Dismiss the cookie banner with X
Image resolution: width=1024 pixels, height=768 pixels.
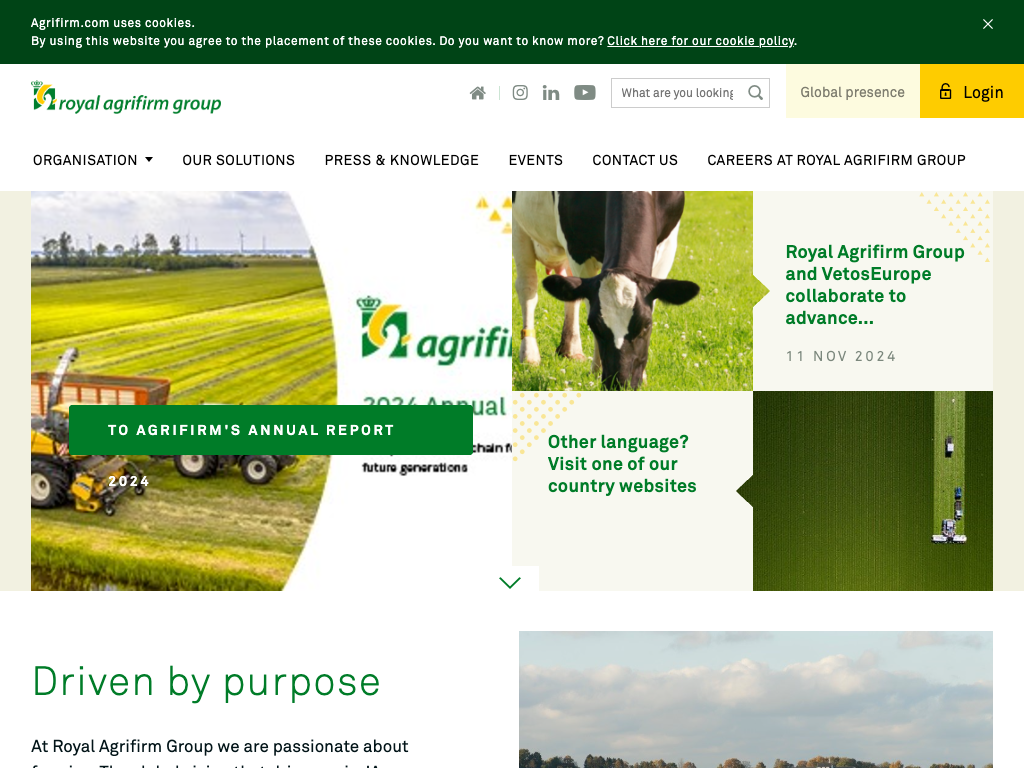click(988, 24)
